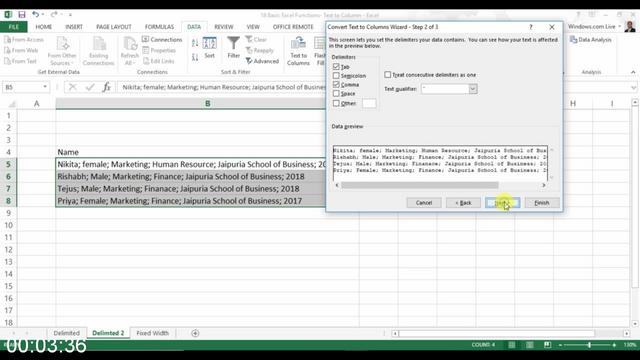Viewport: 640px width, 360px height.
Task: Click the Properties button in ribbon
Action: (x=159, y=50)
